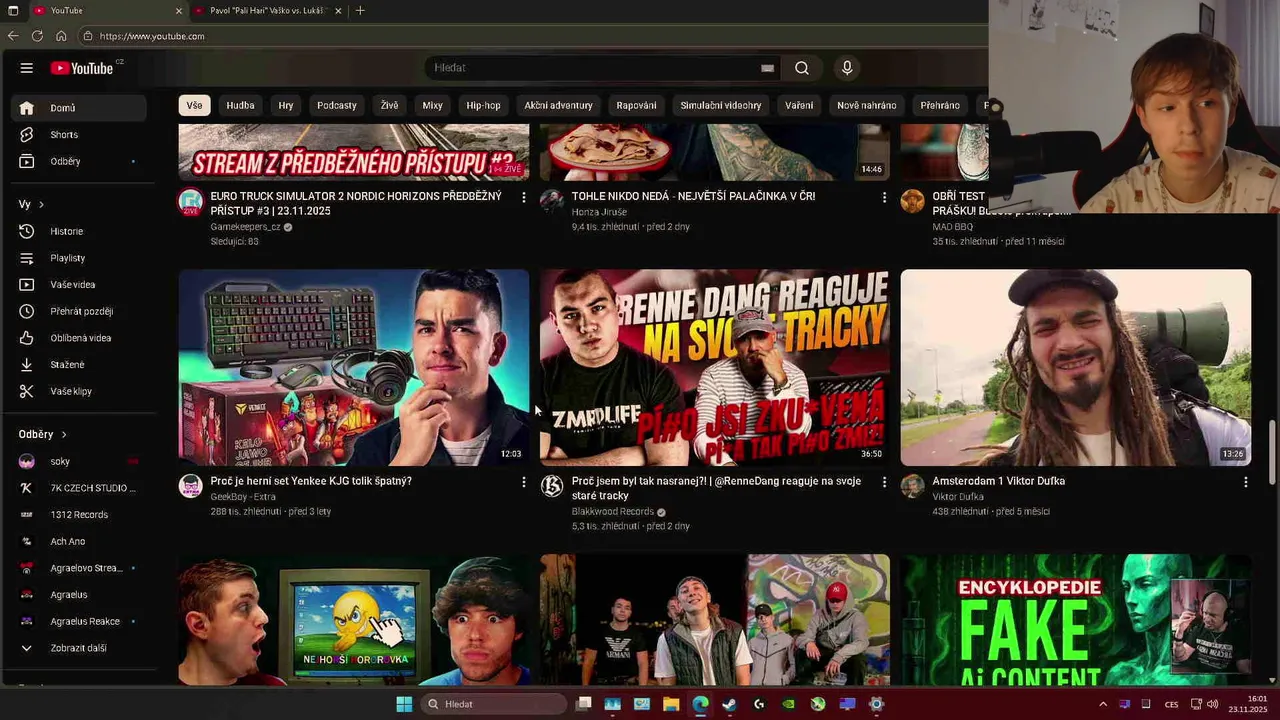The image size is (1280, 720).
Task: Open the on-screen keyboard icon in search box
Action: click(x=767, y=68)
